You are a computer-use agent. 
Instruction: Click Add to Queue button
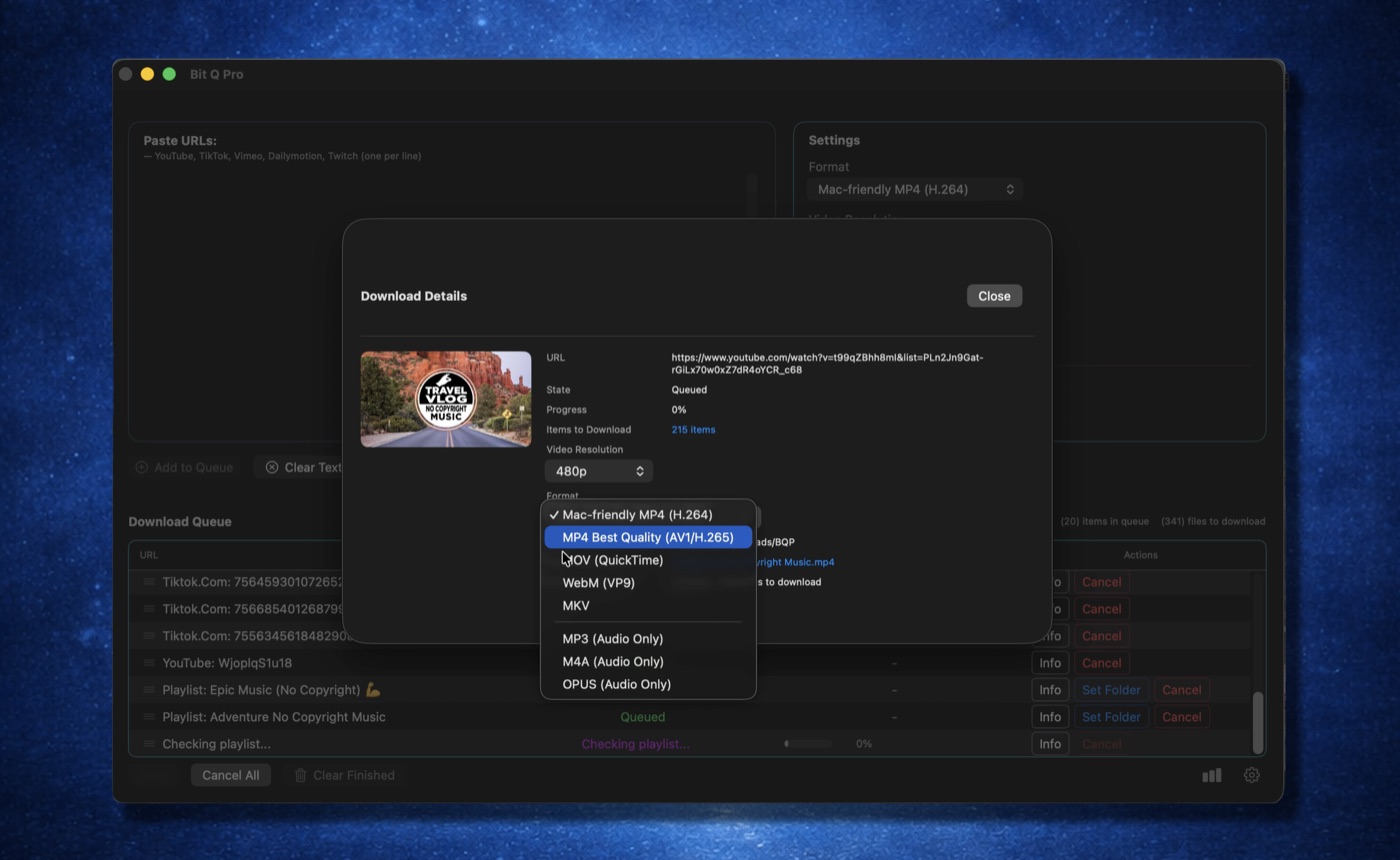pyautogui.click(x=184, y=467)
